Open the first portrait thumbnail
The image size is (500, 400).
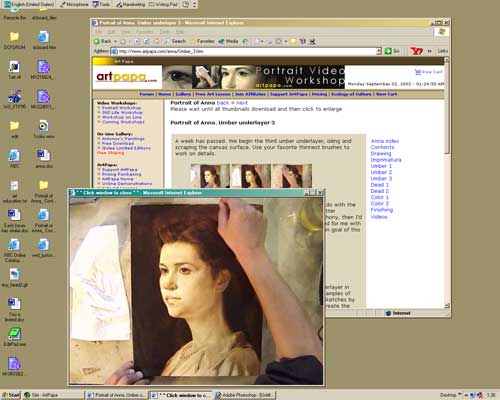click(x=210, y=176)
